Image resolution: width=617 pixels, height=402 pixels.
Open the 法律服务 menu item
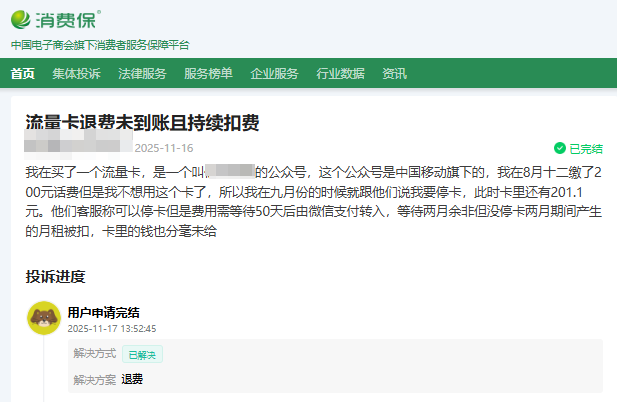tap(142, 73)
